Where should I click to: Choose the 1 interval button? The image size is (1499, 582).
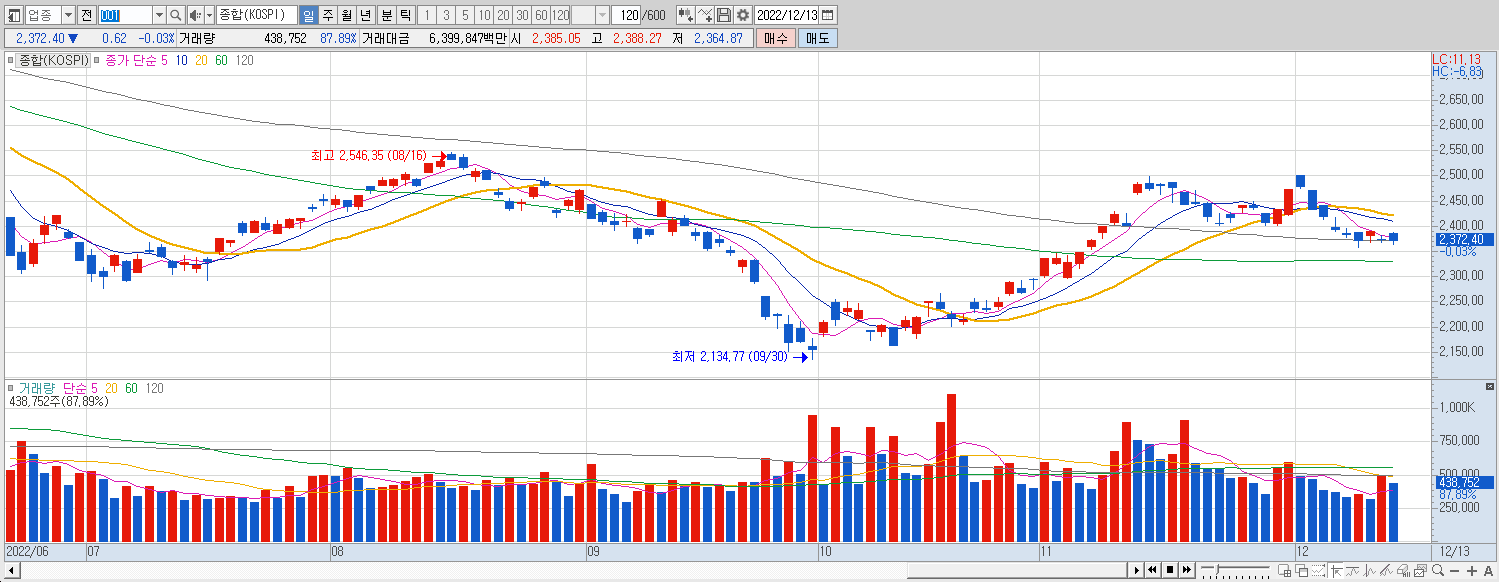pos(427,15)
